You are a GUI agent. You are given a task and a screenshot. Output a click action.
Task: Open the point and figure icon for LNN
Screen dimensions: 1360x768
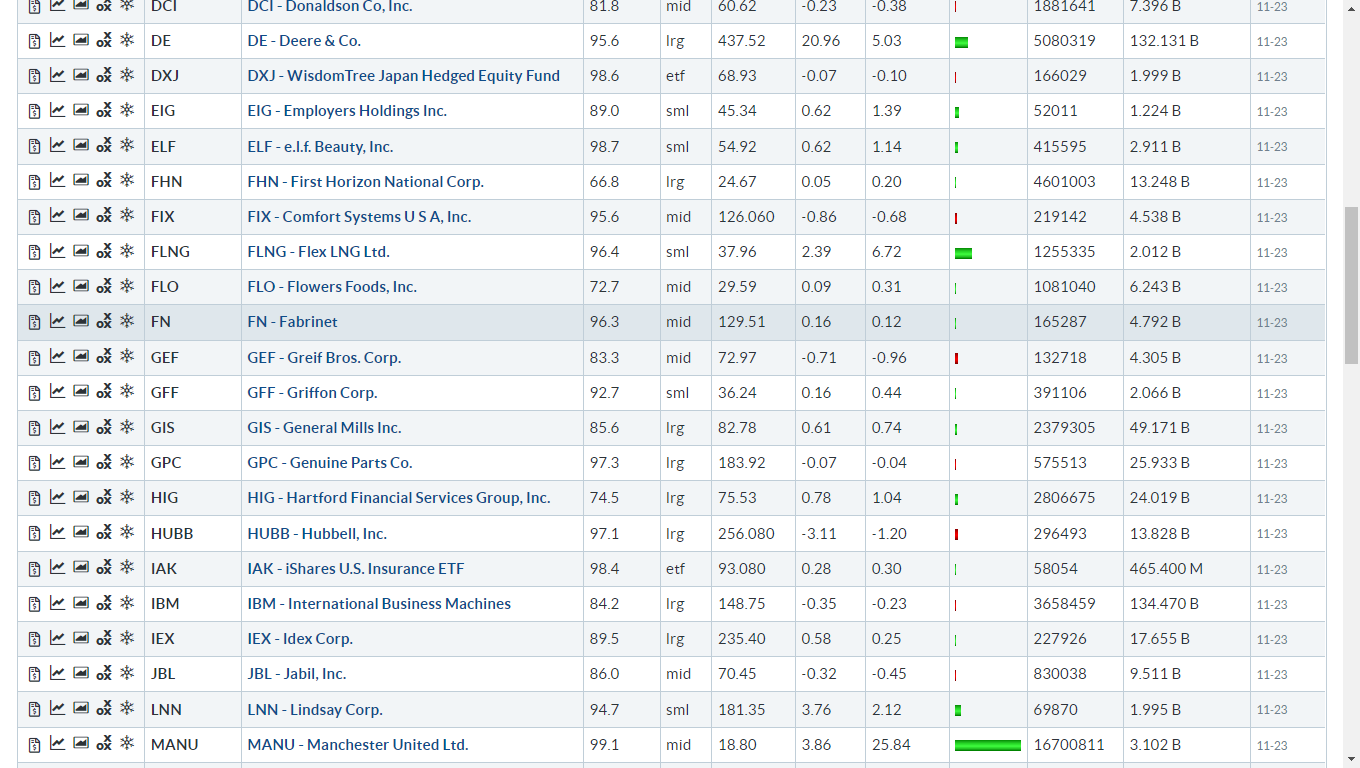click(x=104, y=709)
